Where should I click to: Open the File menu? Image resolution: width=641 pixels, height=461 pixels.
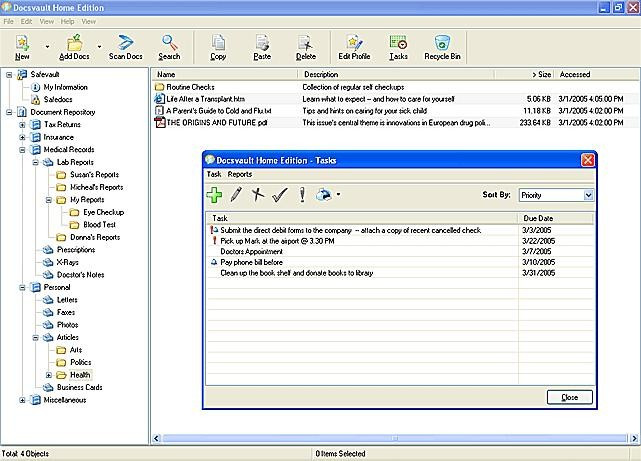(x=9, y=21)
